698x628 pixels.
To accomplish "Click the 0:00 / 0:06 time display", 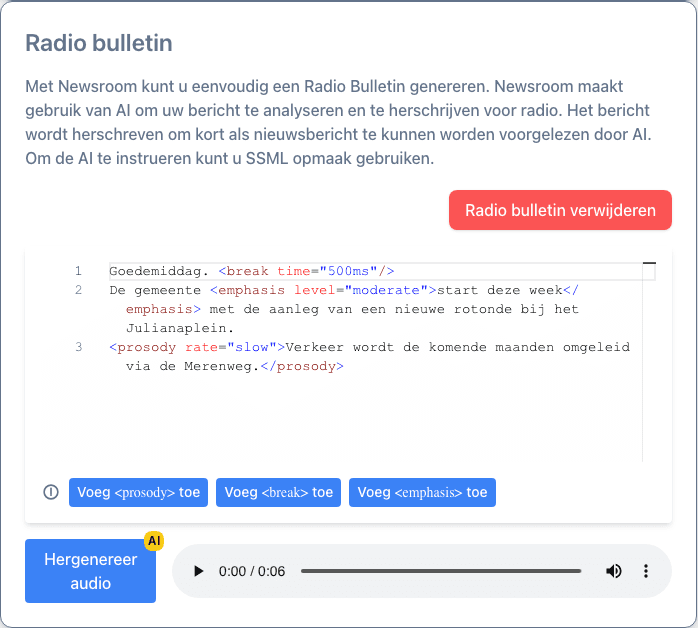I will (252, 571).
